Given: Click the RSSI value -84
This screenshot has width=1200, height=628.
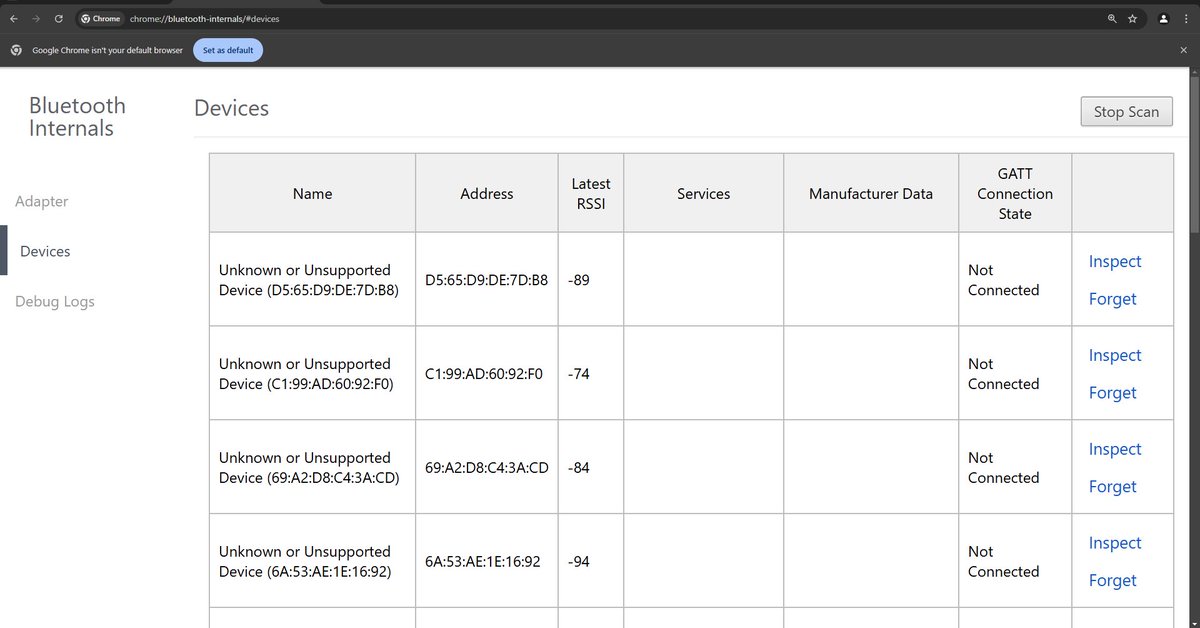Looking at the screenshot, I should coord(579,468).
